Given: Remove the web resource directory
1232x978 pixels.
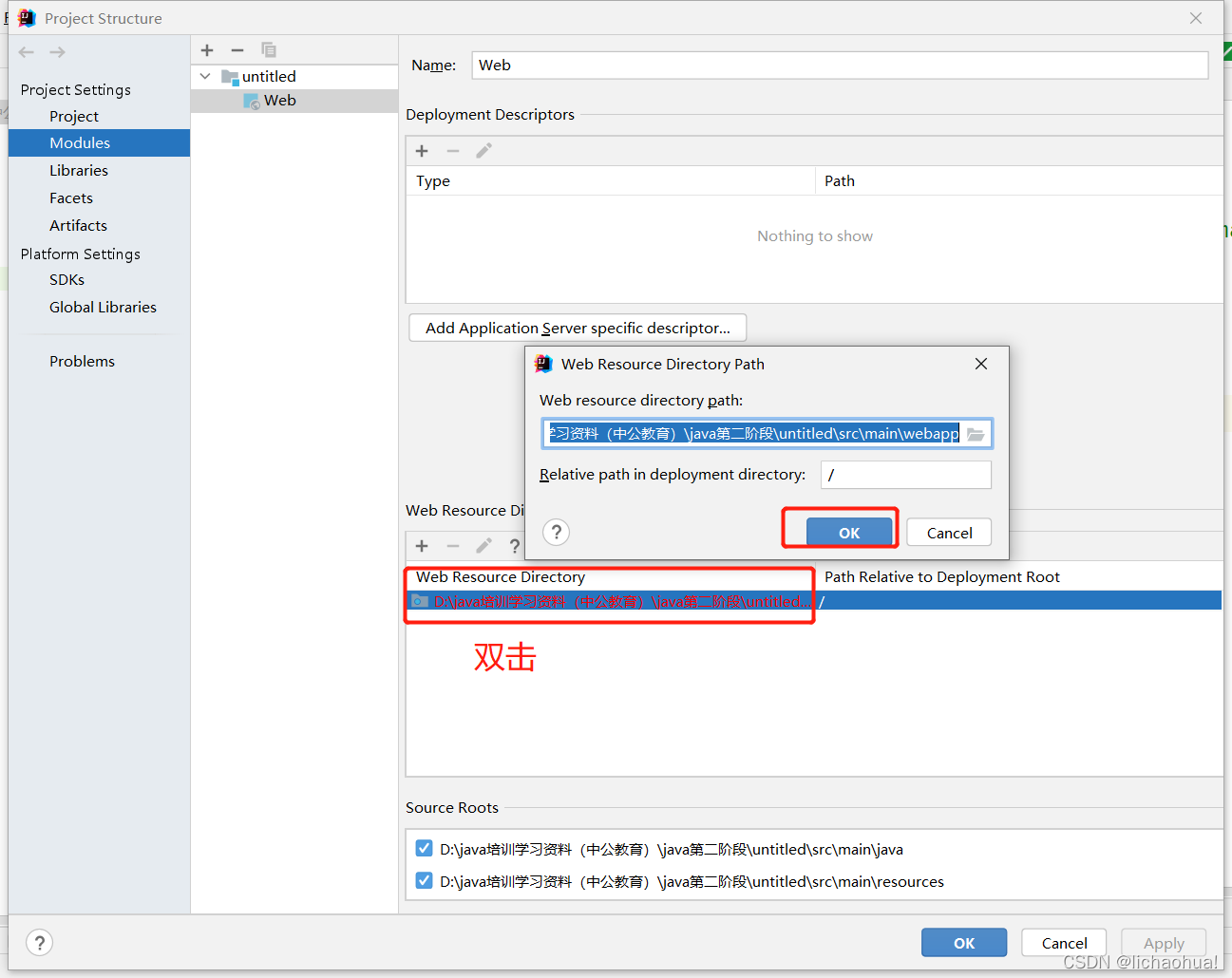Looking at the screenshot, I should tap(453, 546).
